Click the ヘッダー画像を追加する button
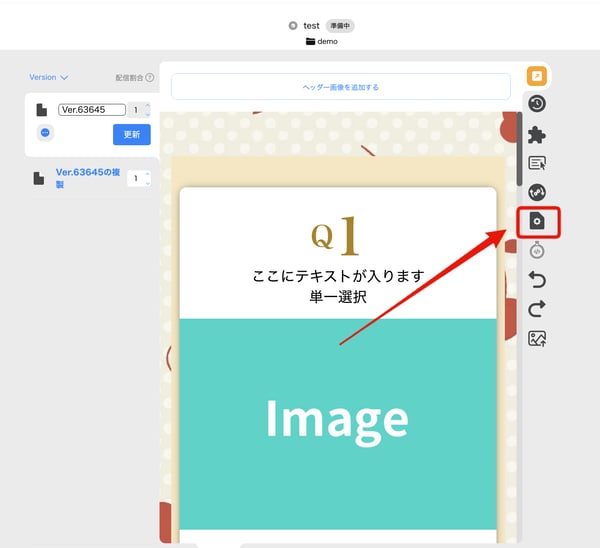Viewport: 600px width, 548px height. (340, 87)
